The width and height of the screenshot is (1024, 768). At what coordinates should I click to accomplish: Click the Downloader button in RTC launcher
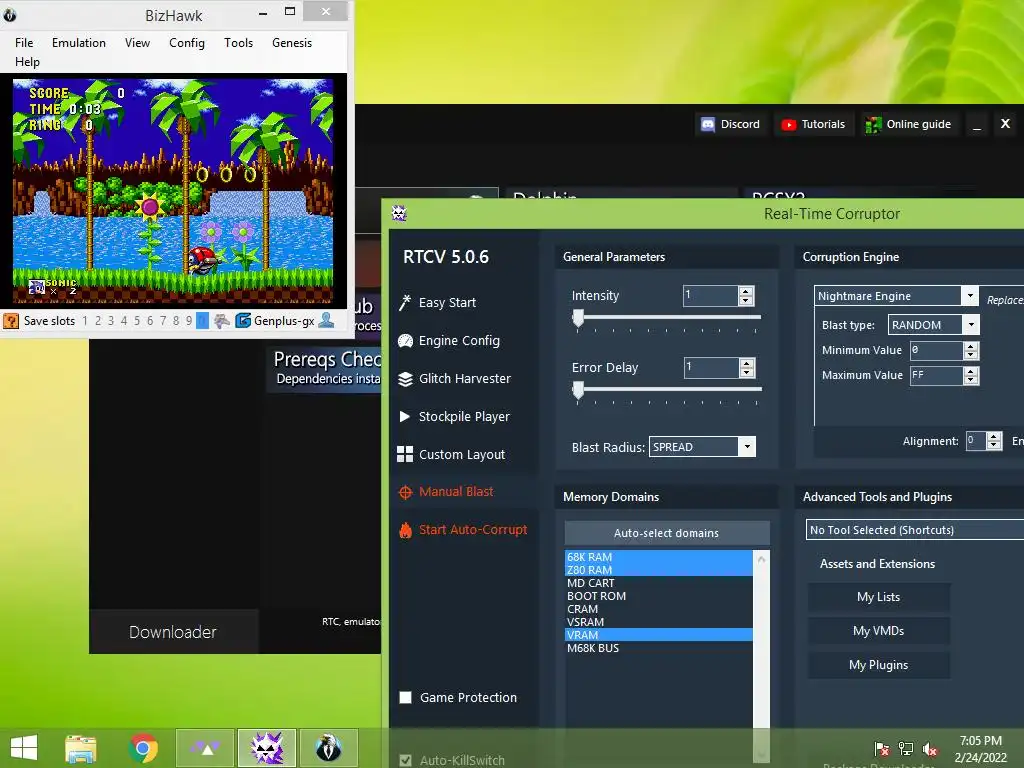click(x=173, y=632)
